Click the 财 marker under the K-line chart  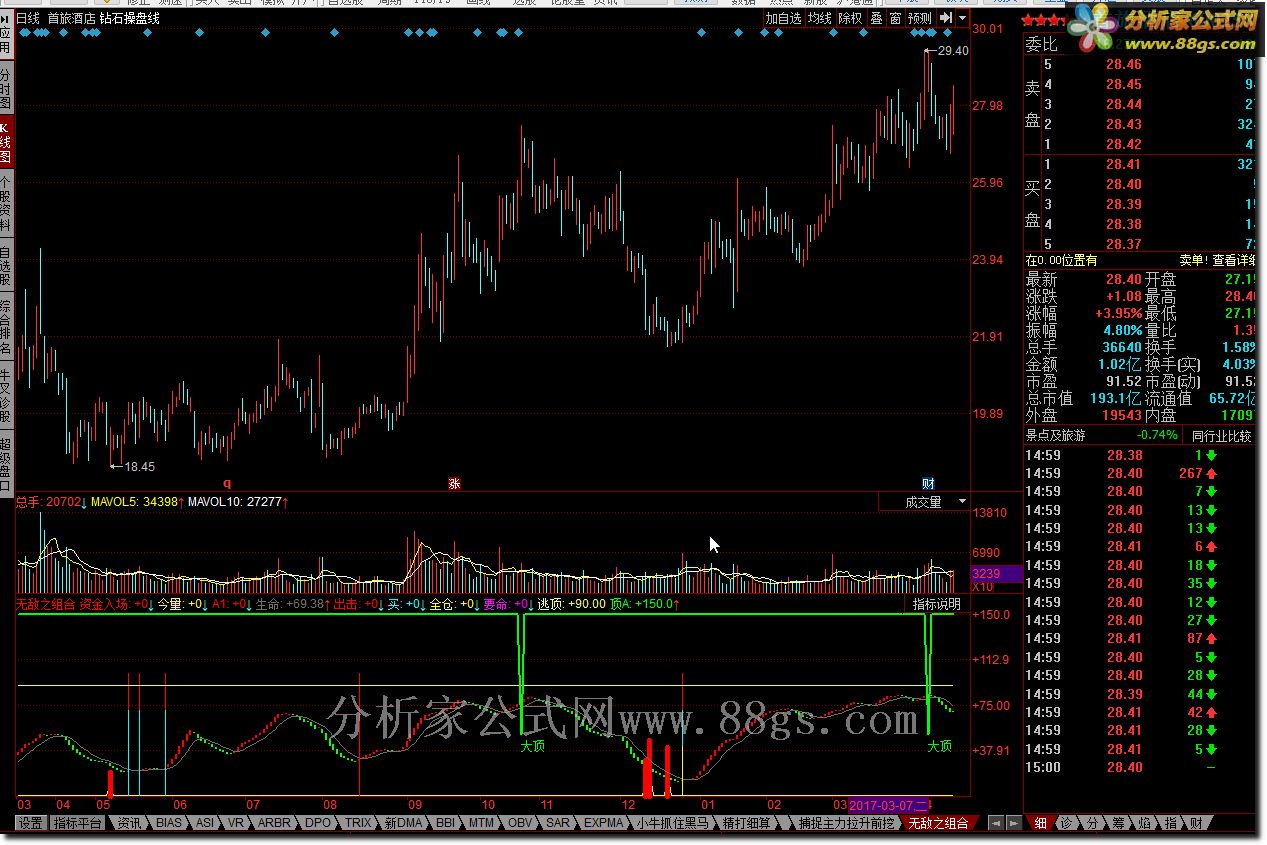(928, 483)
